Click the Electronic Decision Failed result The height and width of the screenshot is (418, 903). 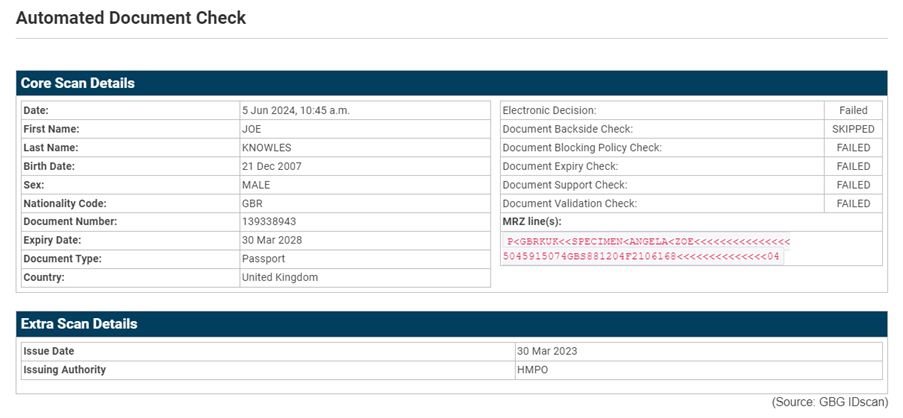tap(853, 111)
